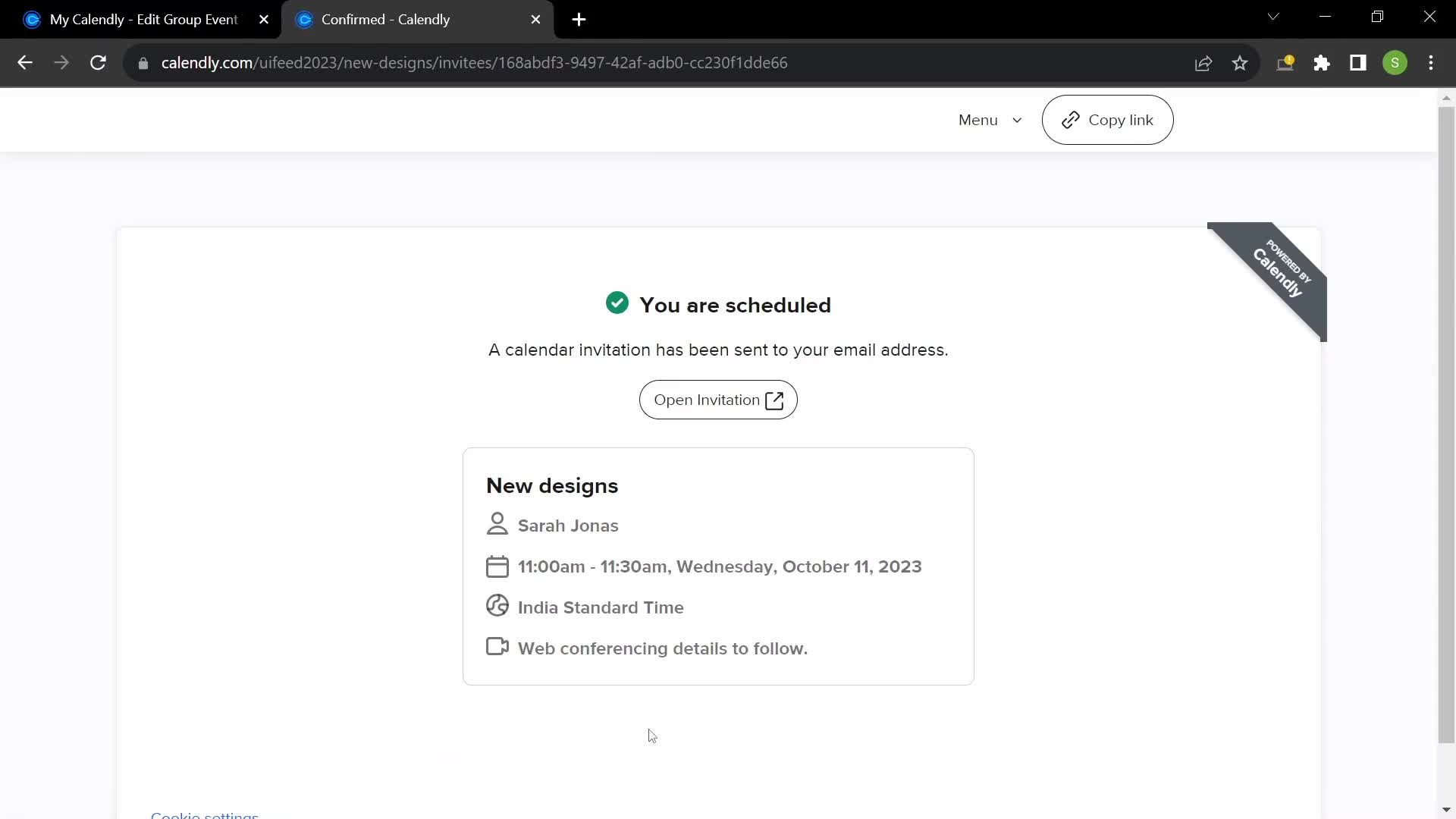The image size is (1456, 819).
Task: Share the page using the share icon
Action: click(x=1203, y=64)
